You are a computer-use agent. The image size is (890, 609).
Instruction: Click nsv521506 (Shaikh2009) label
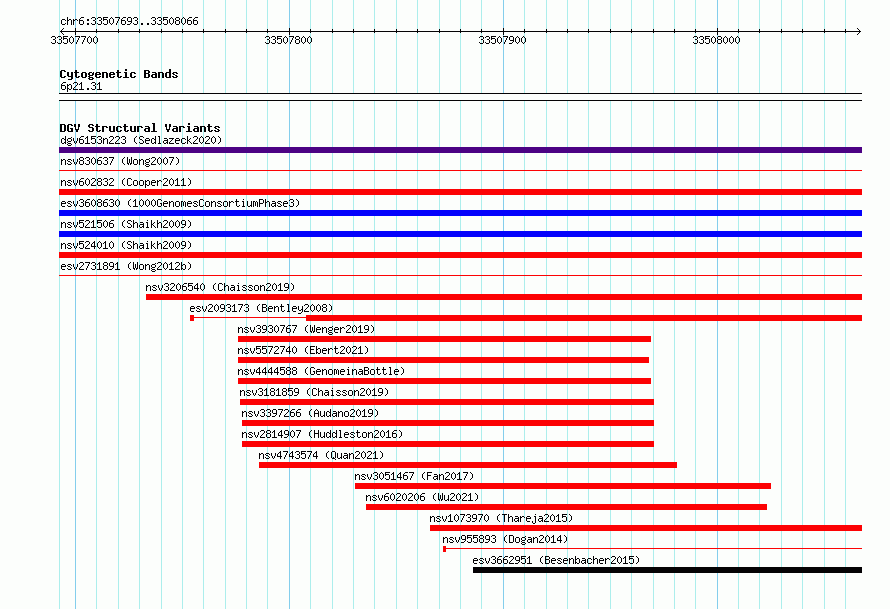(x=126, y=224)
